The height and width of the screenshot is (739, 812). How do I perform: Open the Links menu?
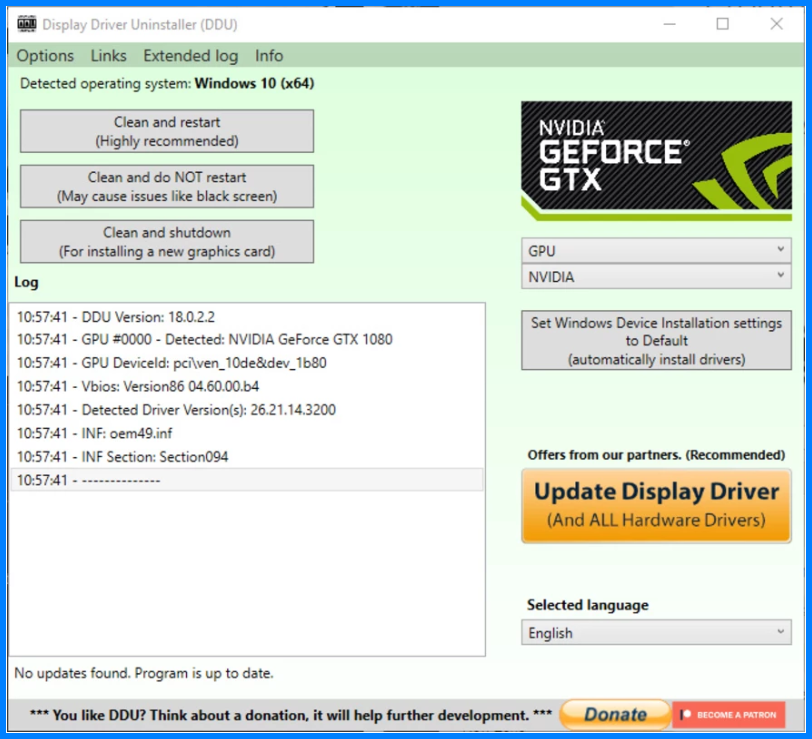pyautogui.click(x=108, y=56)
